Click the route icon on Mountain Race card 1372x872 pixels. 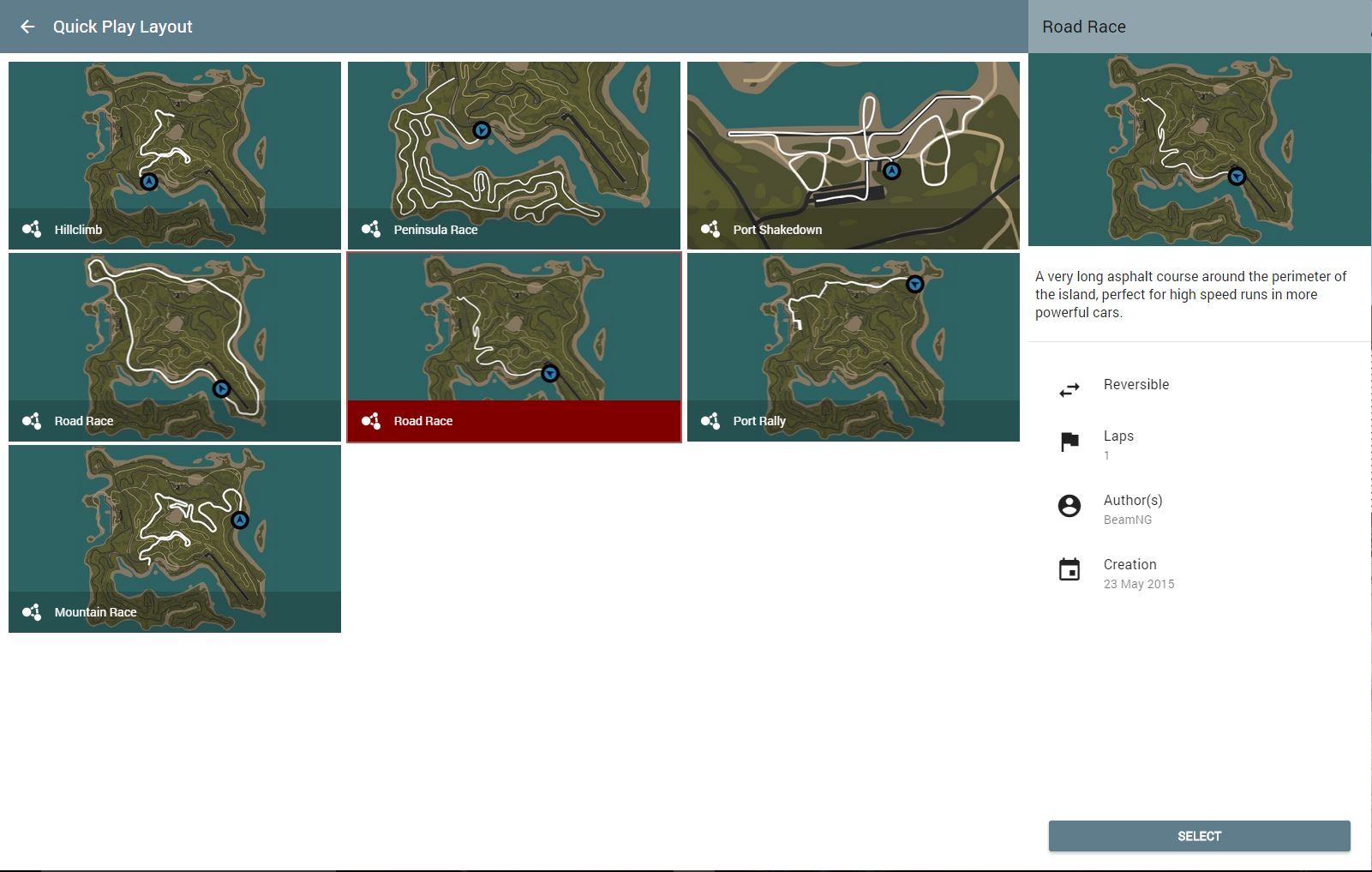click(x=32, y=611)
